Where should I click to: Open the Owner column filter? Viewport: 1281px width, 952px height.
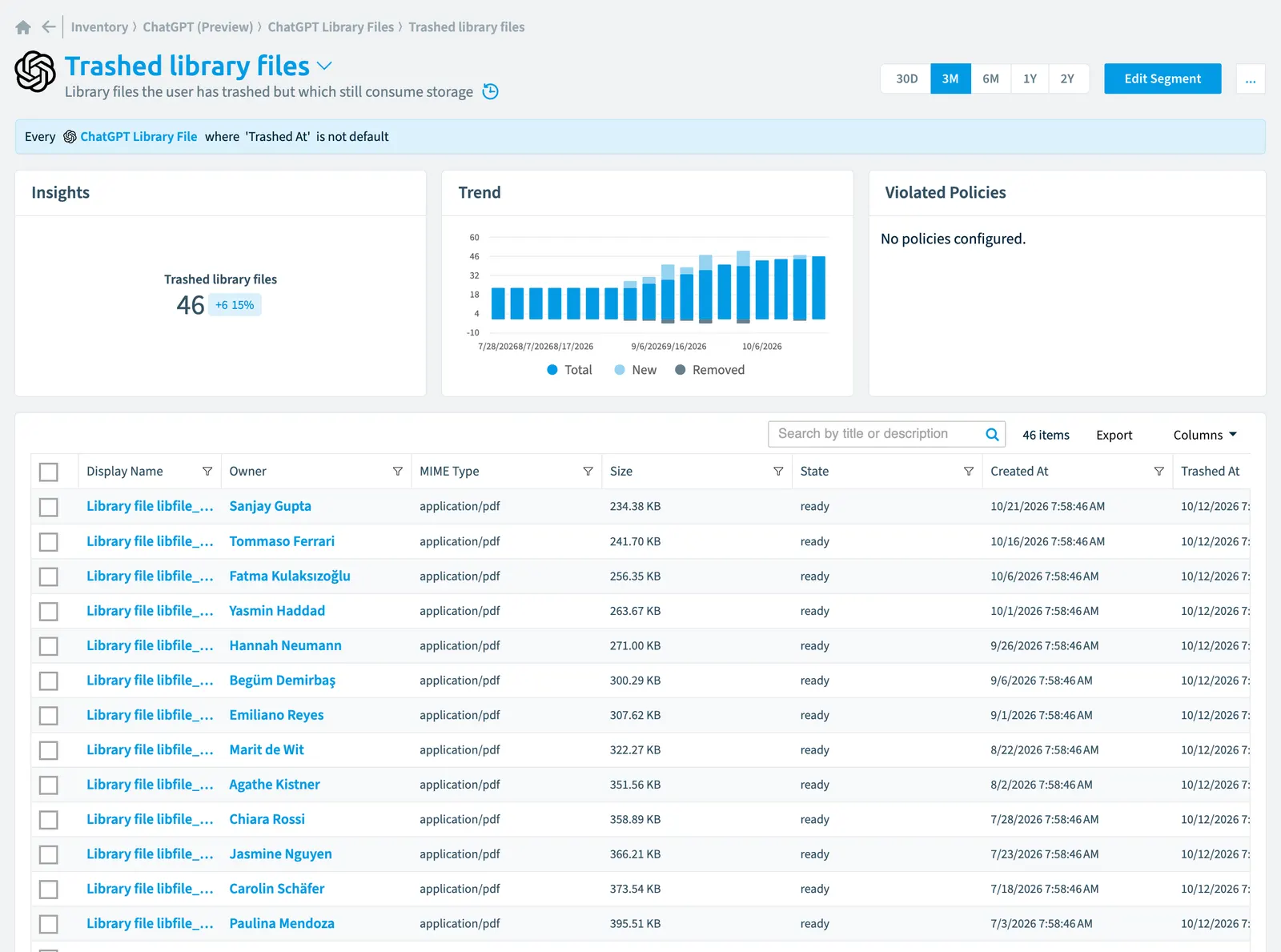(398, 472)
